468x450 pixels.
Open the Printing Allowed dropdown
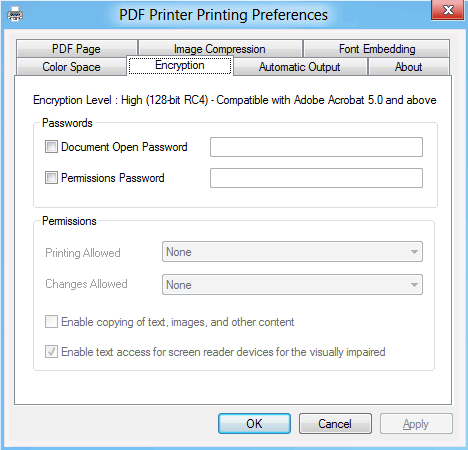coord(292,252)
